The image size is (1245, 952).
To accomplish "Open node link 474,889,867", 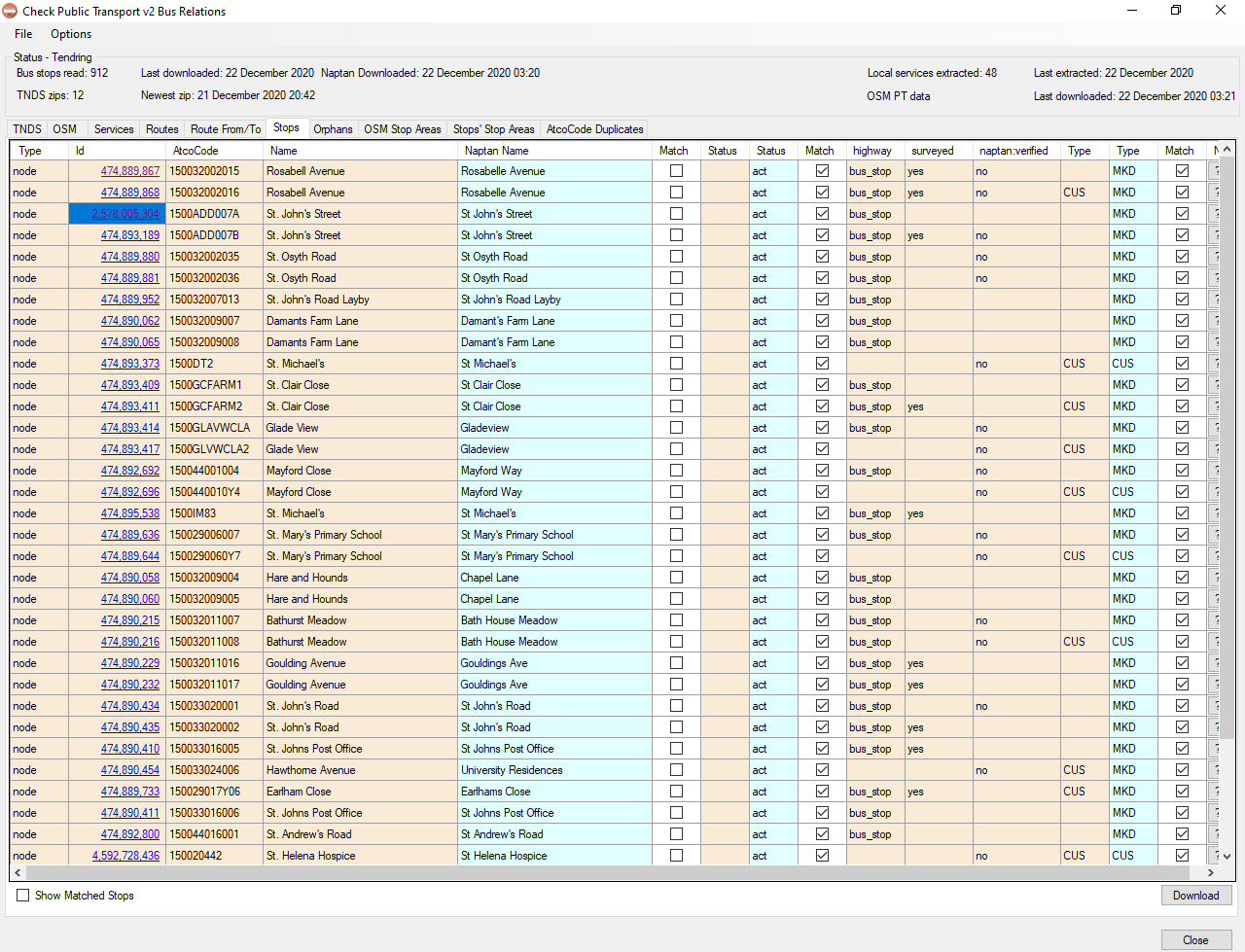I will click(x=130, y=171).
